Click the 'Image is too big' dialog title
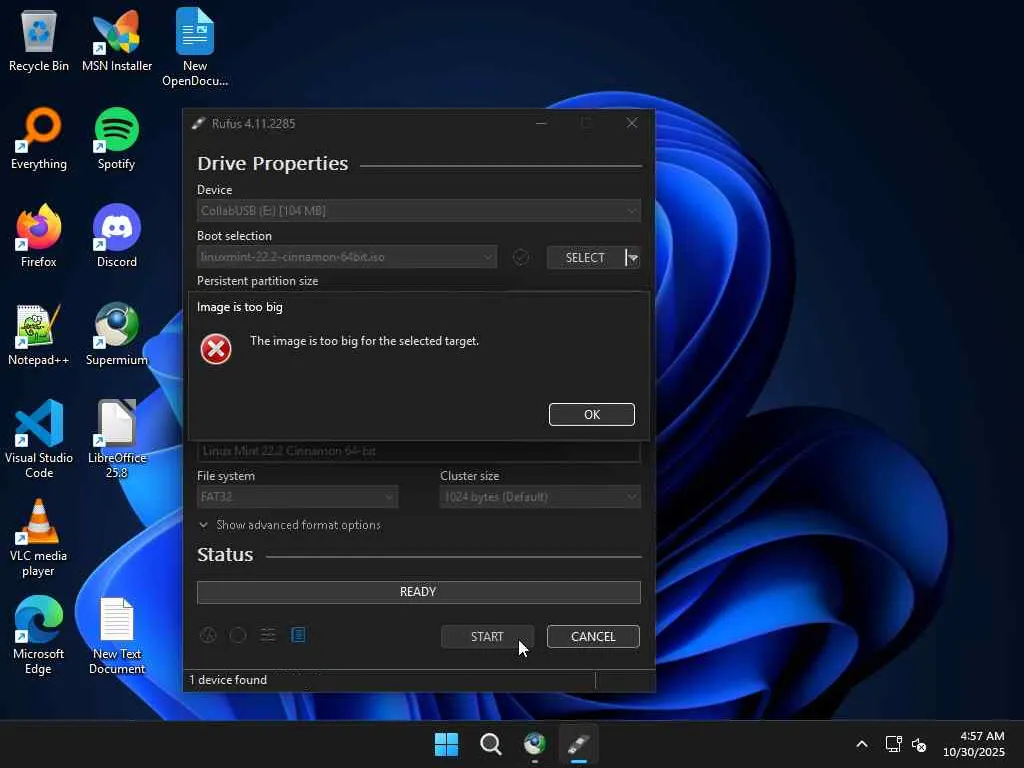Image resolution: width=1024 pixels, height=768 pixels. 240,307
